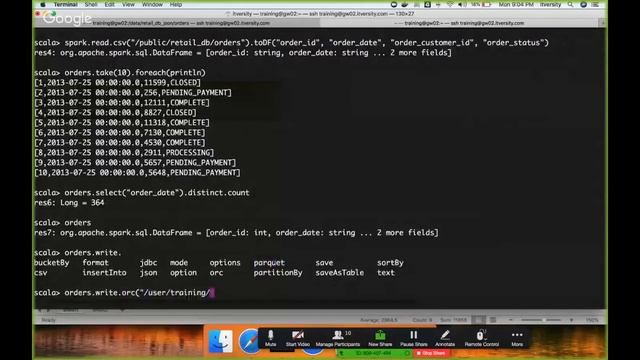Image resolution: width=640 pixels, height=360 pixels.
Task: Pause the screen share
Action: pyautogui.click(x=413, y=338)
